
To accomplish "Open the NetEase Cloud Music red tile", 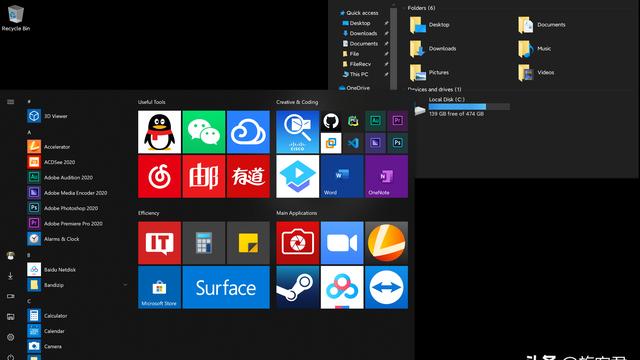I will pyautogui.click(x=159, y=176).
